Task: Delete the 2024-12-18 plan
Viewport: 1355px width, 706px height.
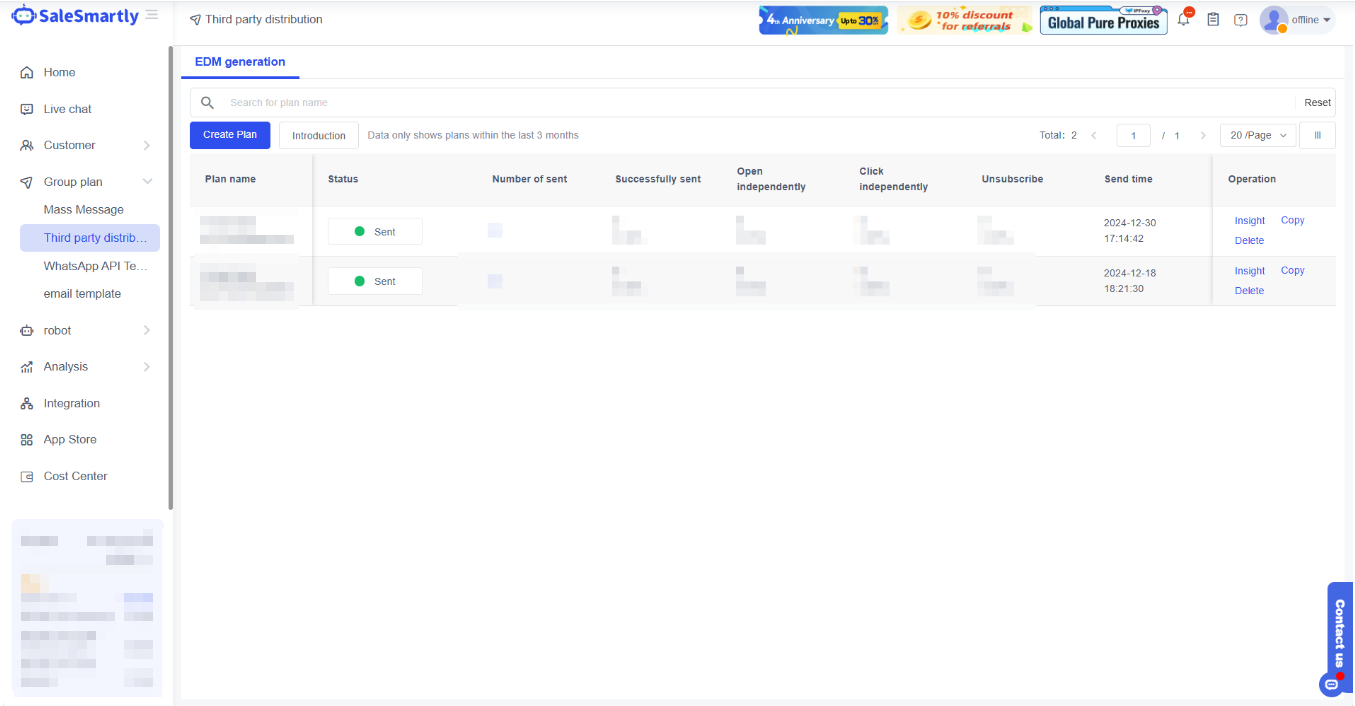Action: click(1249, 291)
